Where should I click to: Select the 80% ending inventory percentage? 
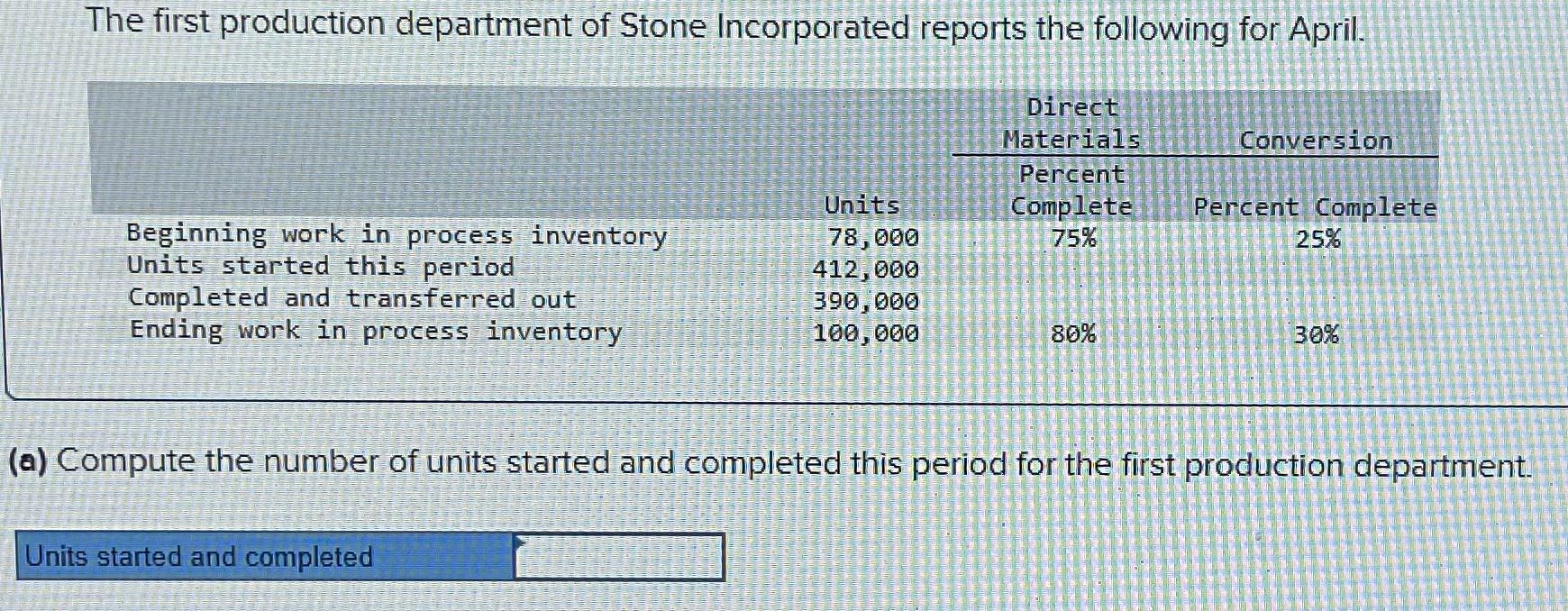pos(1074,334)
